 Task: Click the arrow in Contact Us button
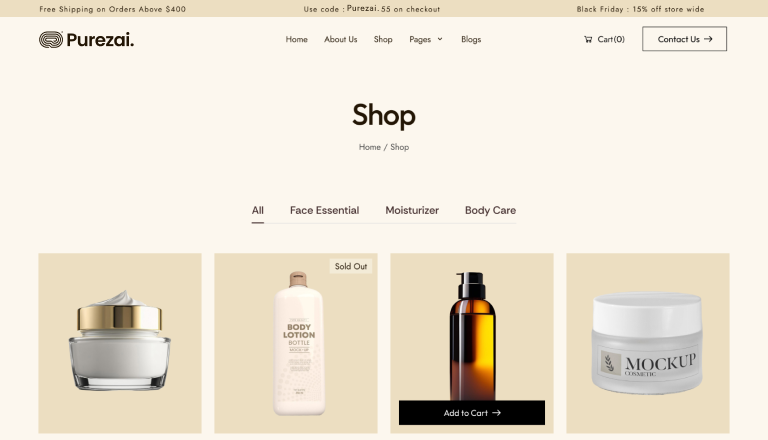(708, 39)
